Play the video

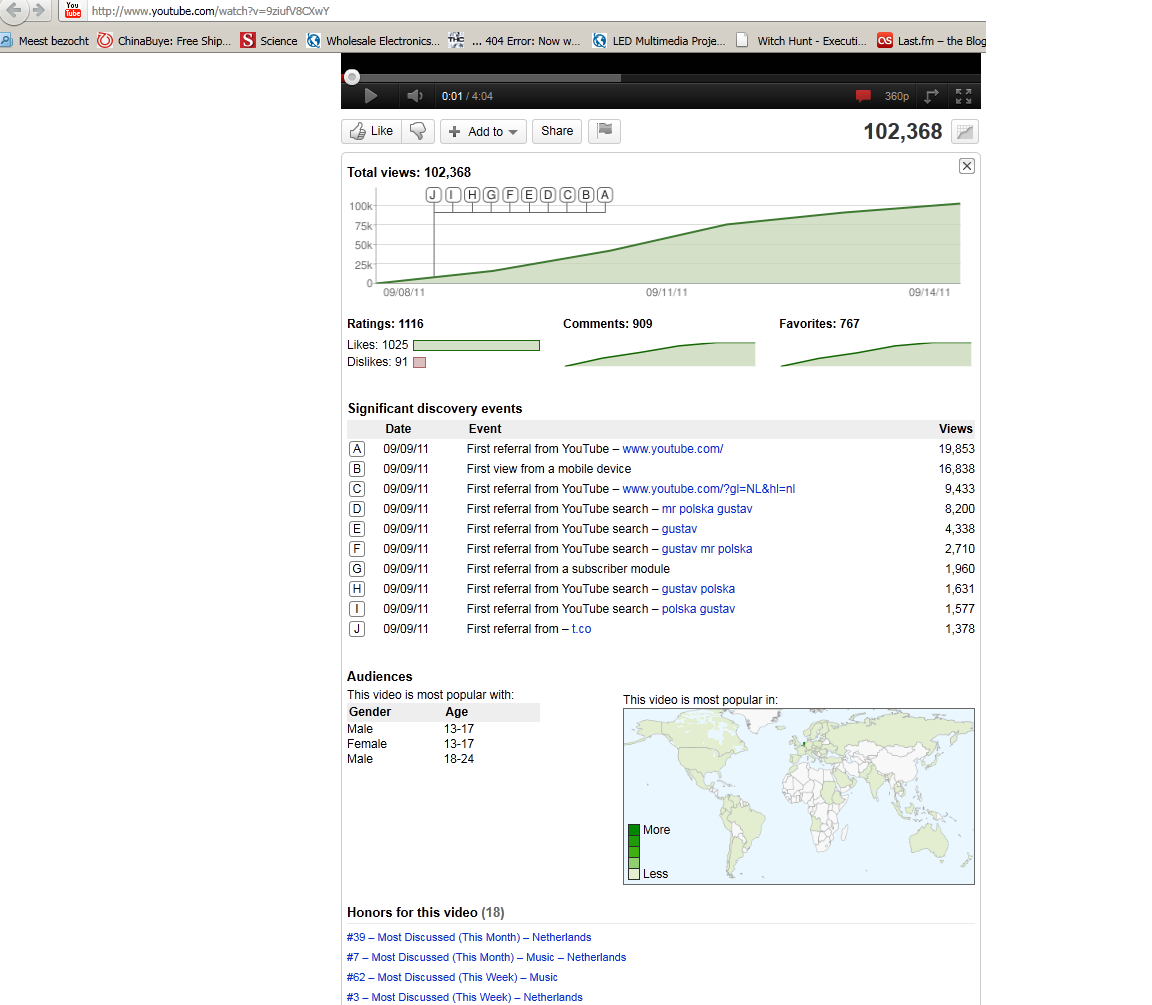(x=370, y=96)
